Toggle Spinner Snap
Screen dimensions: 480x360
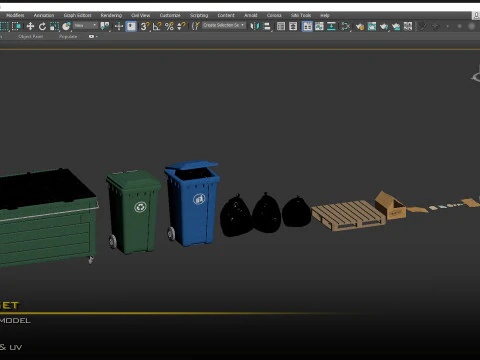click(x=181, y=26)
